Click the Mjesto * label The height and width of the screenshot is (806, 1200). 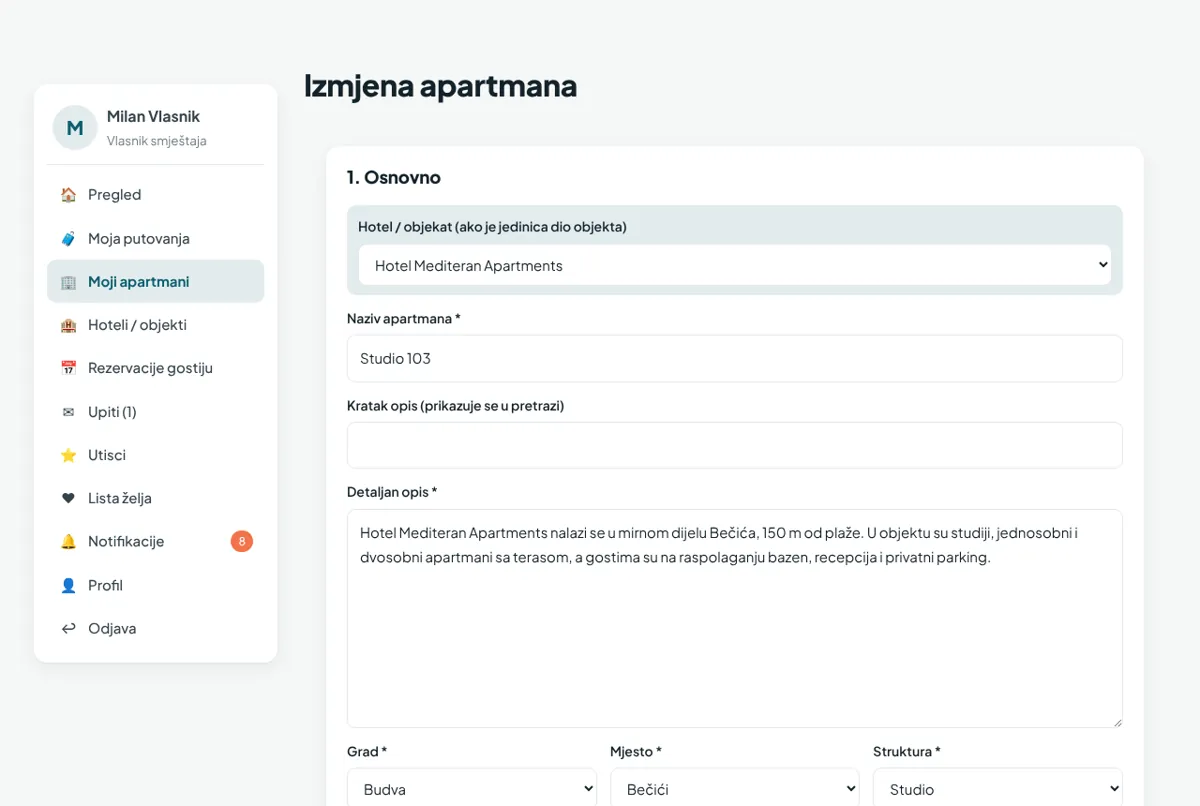coord(636,751)
